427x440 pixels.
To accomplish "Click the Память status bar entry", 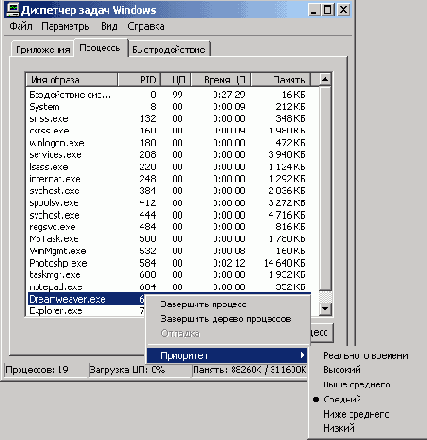I will [249, 370].
